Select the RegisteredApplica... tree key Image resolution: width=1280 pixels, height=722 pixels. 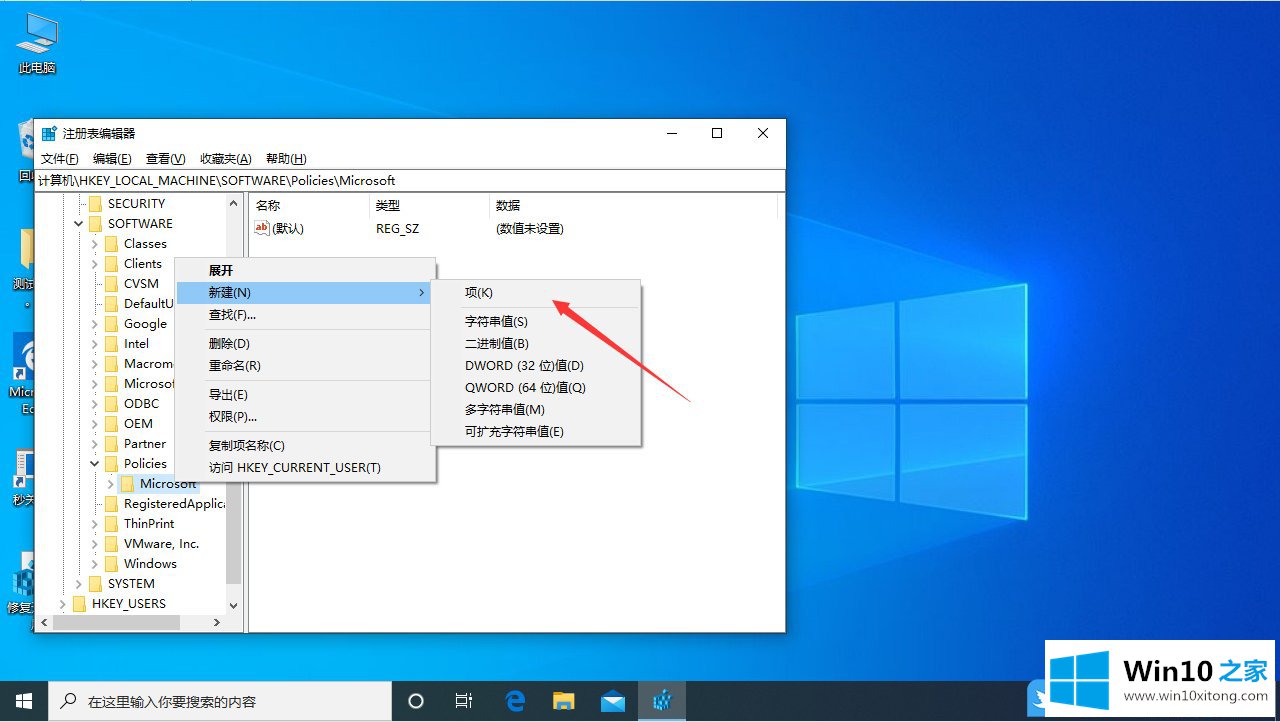coord(173,503)
